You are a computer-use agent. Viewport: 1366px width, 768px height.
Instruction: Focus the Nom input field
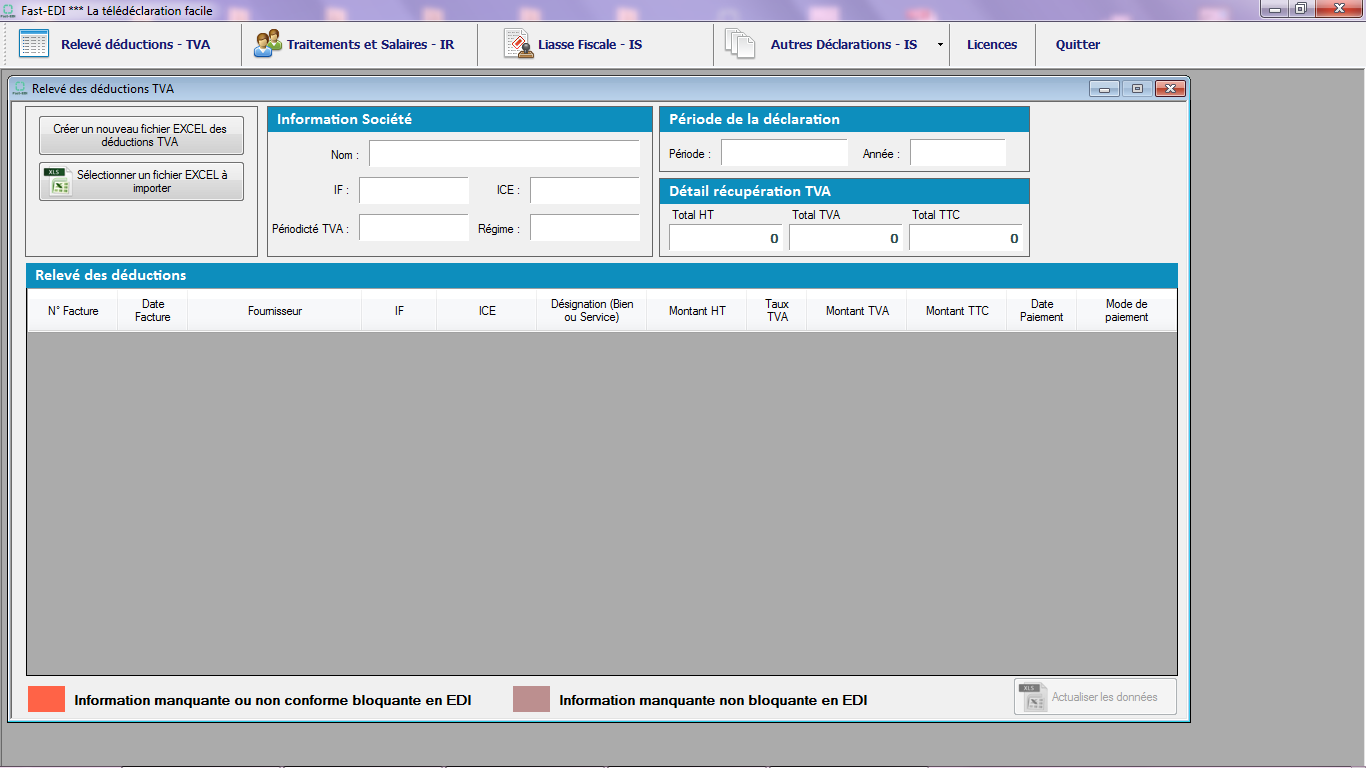tap(504, 154)
